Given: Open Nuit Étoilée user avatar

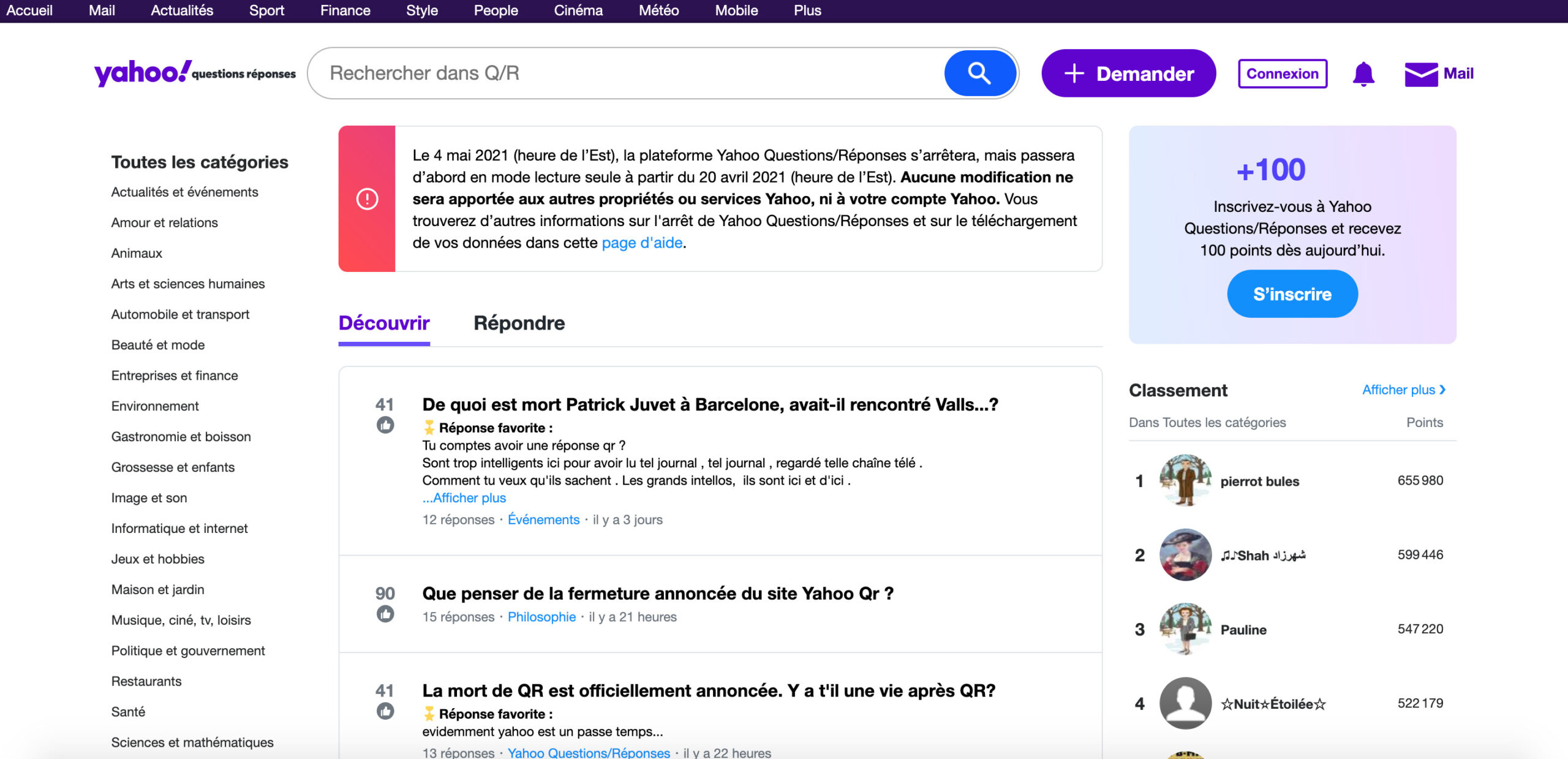Looking at the screenshot, I should pyautogui.click(x=1185, y=703).
